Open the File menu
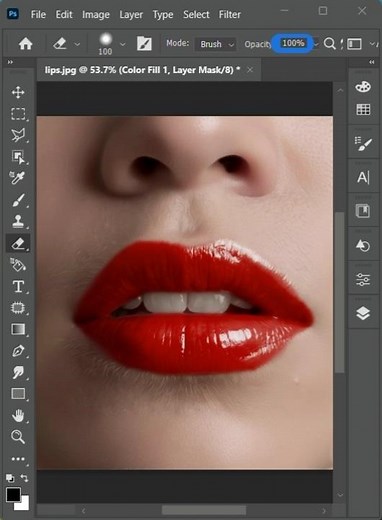The width and height of the screenshot is (382, 520). tap(38, 14)
